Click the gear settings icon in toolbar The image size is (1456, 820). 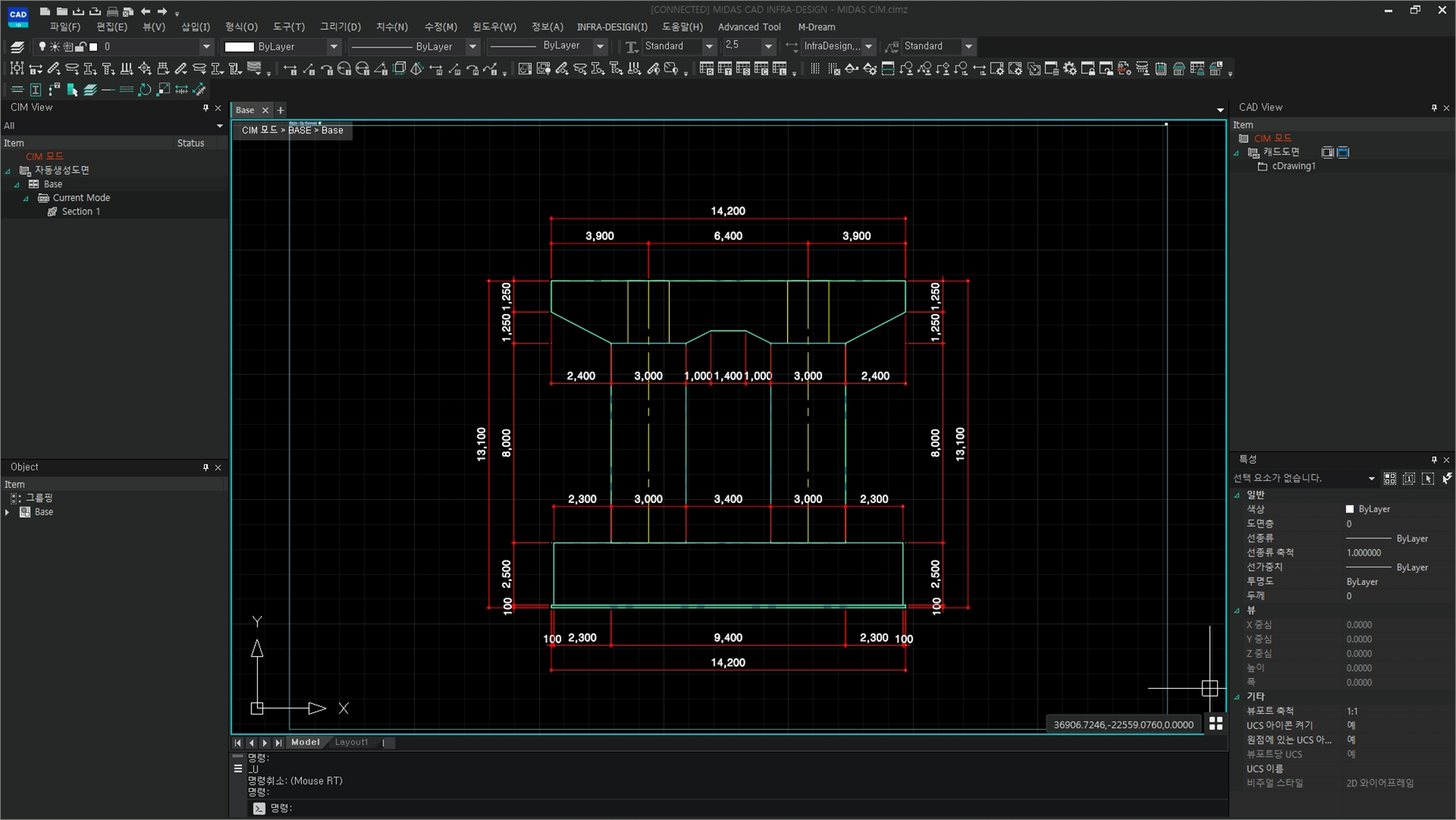tap(1070, 69)
